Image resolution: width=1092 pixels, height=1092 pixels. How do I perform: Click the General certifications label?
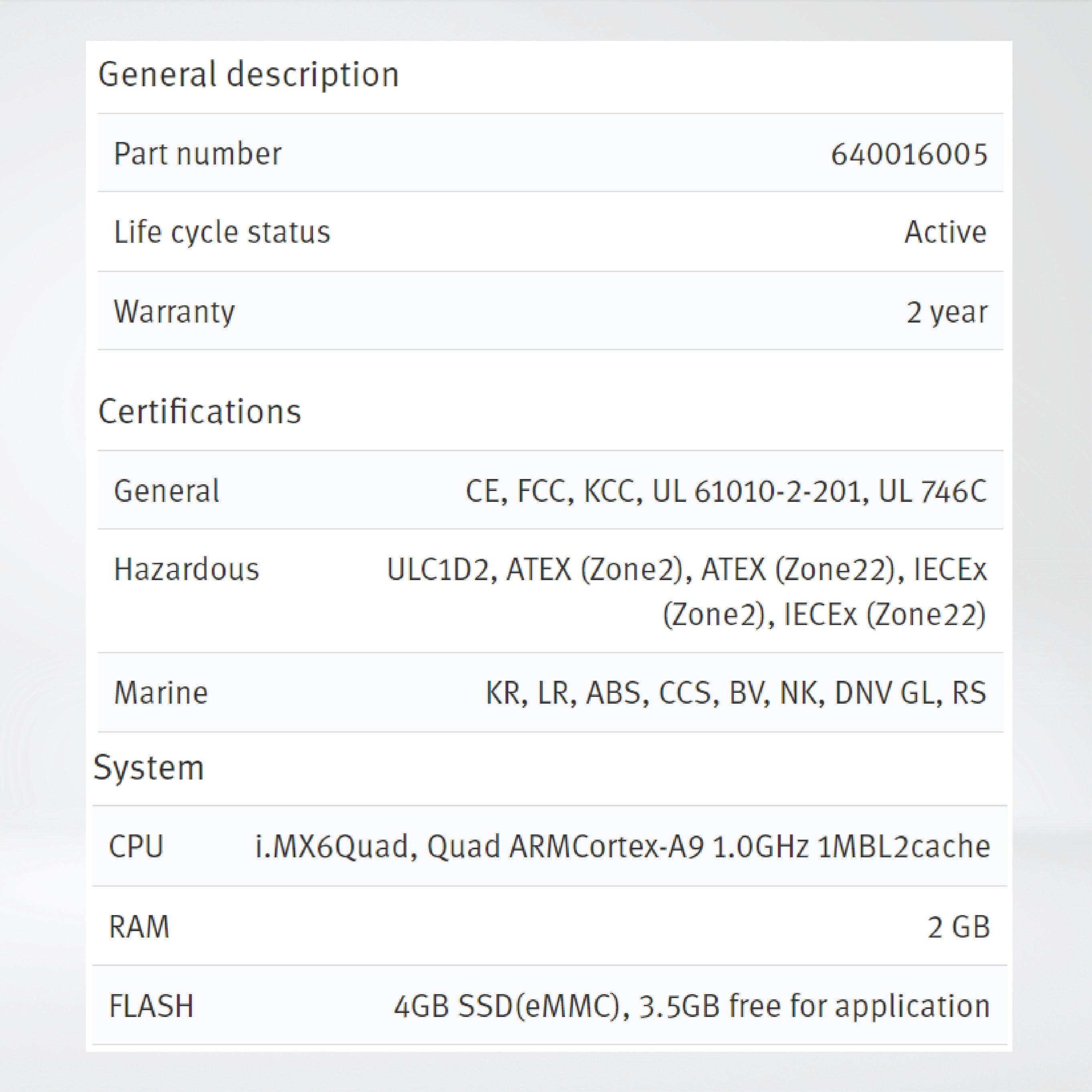166,491
